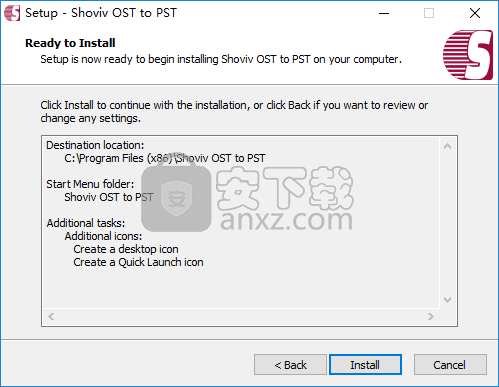The width and height of the screenshot is (499, 387).
Task: Click the 'Ready to Install' heading
Action: click(70, 43)
